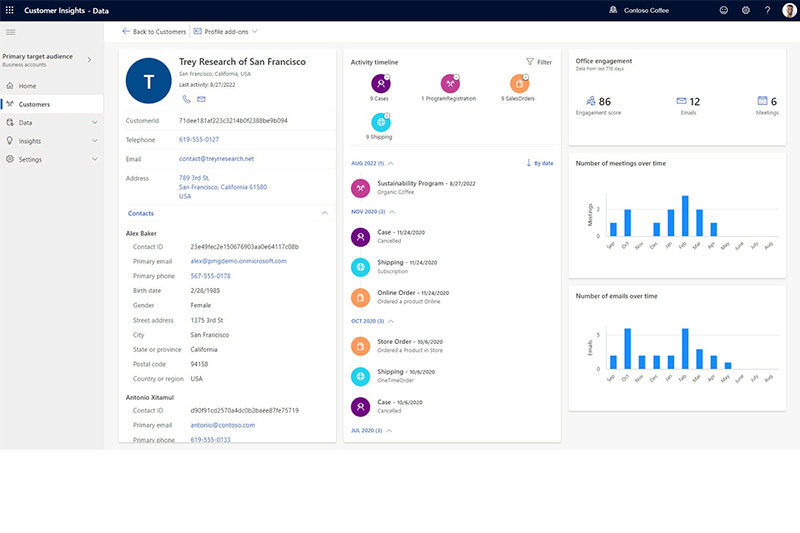
Task: Click the Case 10/6/2020 timeline icon
Action: click(x=360, y=407)
